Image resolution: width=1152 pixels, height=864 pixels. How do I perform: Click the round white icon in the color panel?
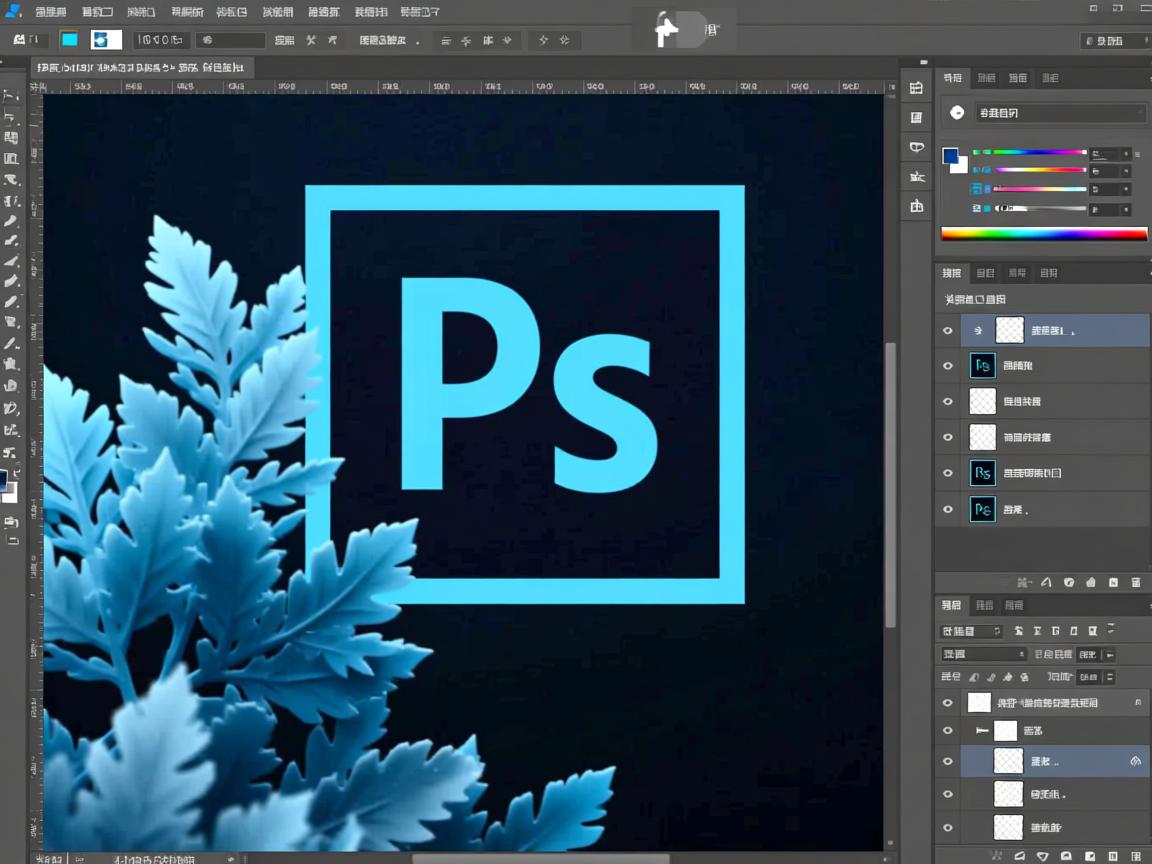coord(957,113)
